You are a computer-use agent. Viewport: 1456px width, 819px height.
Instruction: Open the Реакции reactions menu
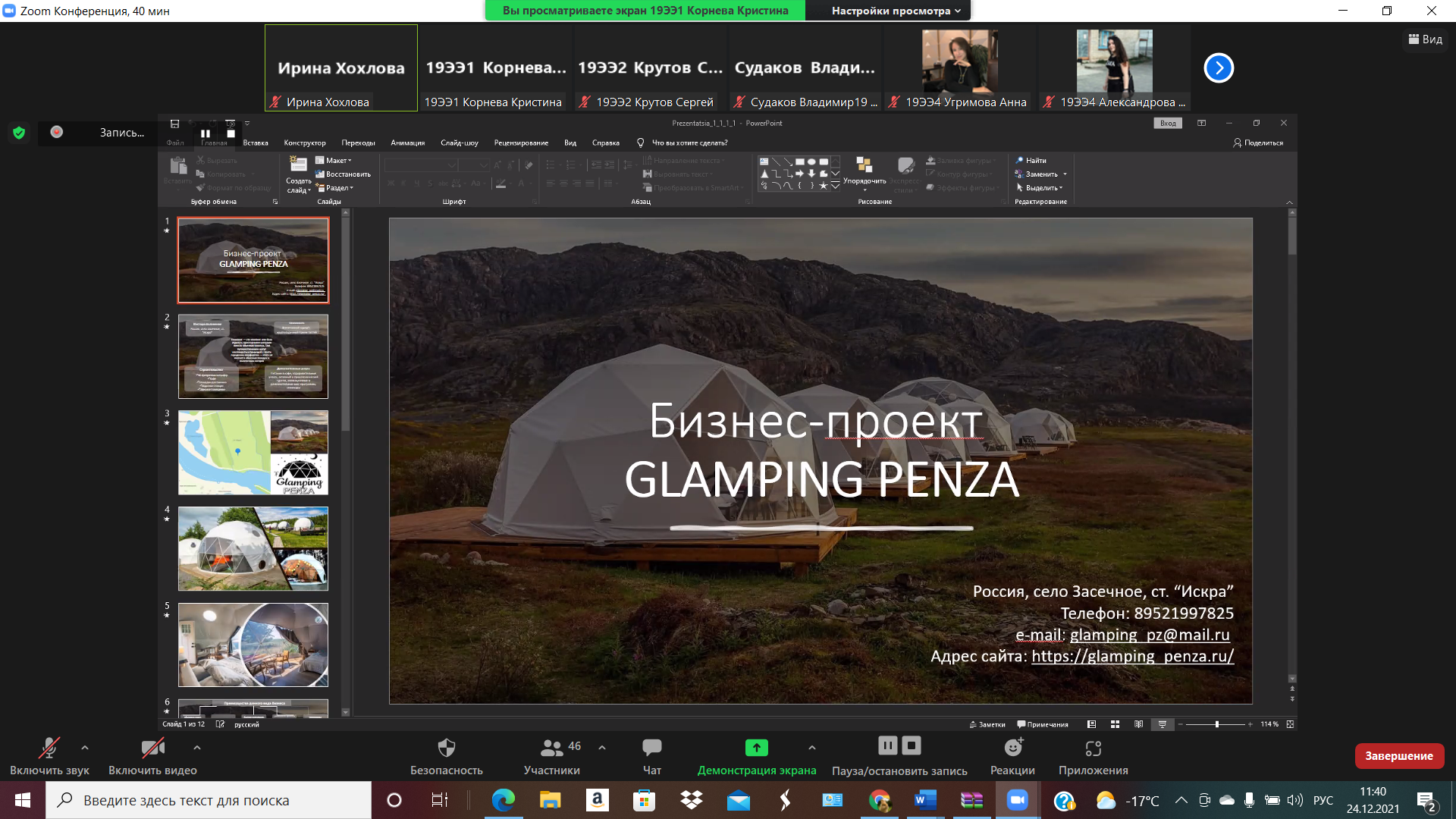coord(1012,757)
